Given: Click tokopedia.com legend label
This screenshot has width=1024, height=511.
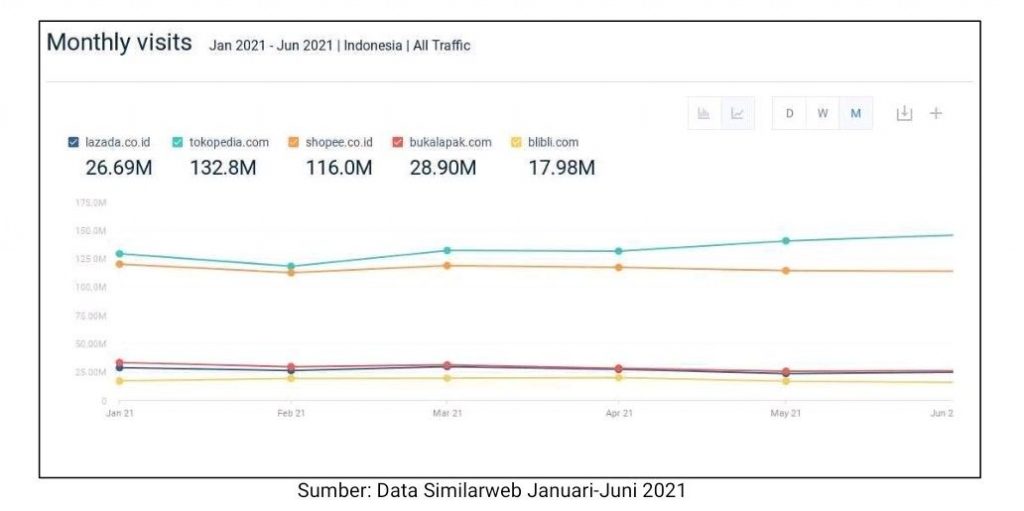Looking at the screenshot, I should pos(229,142).
